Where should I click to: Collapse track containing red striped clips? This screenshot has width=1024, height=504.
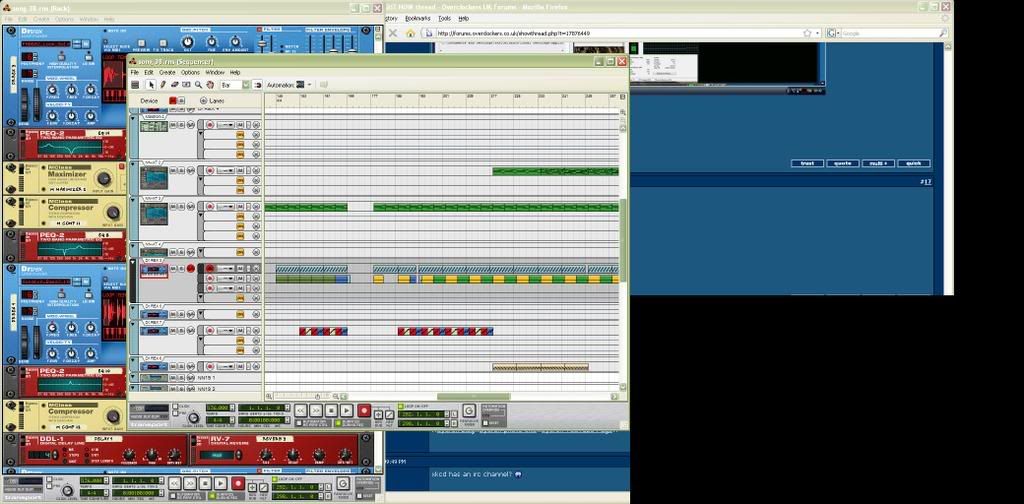[x=133, y=324]
